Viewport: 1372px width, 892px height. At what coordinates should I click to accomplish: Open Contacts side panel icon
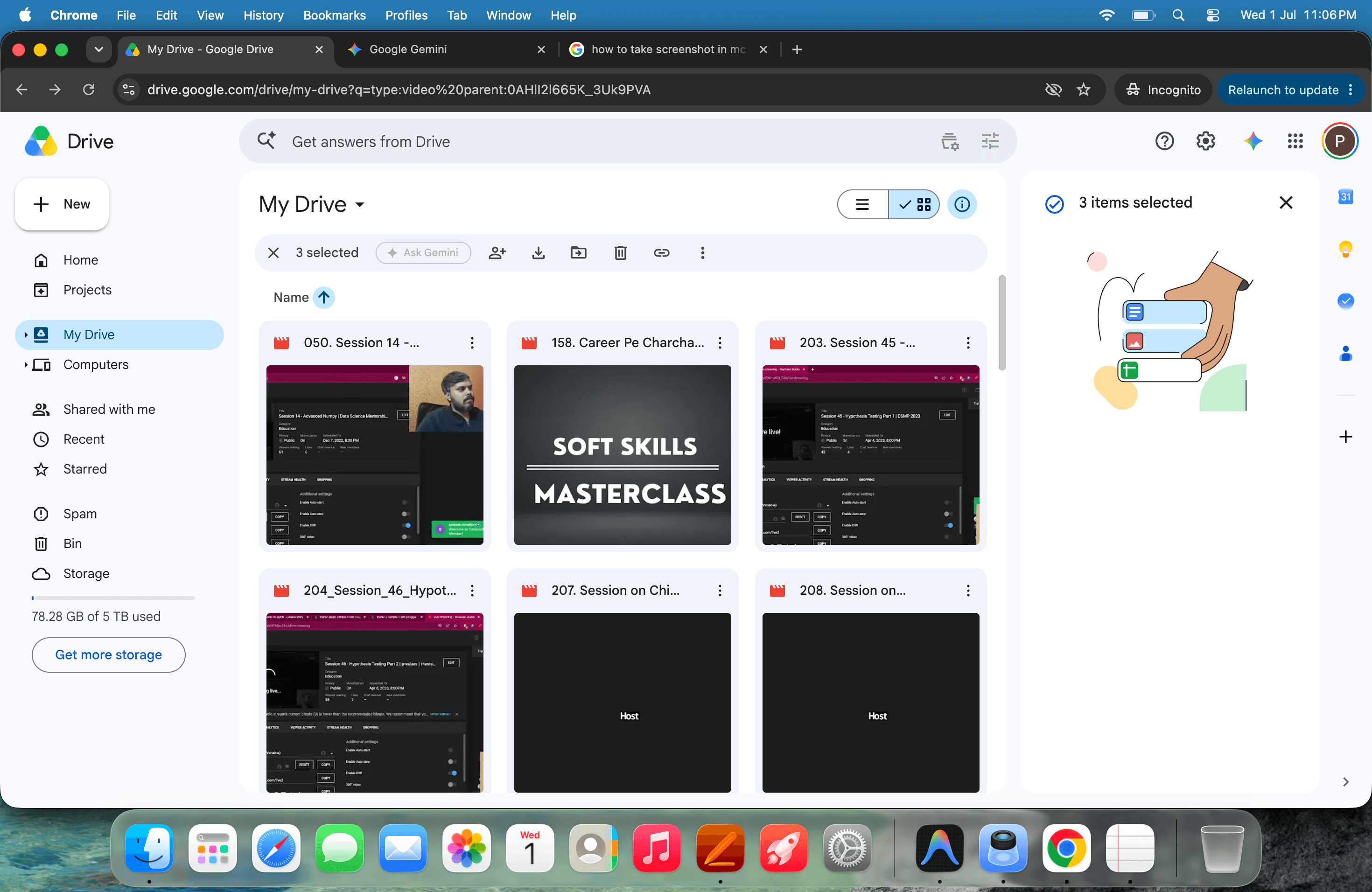click(x=1345, y=353)
